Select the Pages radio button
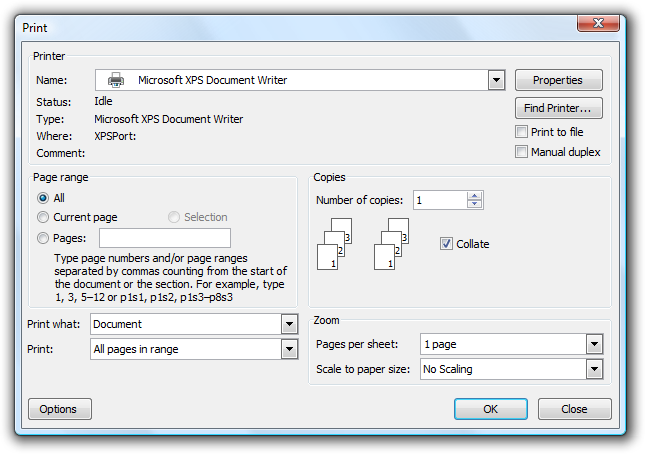 tap(43, 238)
